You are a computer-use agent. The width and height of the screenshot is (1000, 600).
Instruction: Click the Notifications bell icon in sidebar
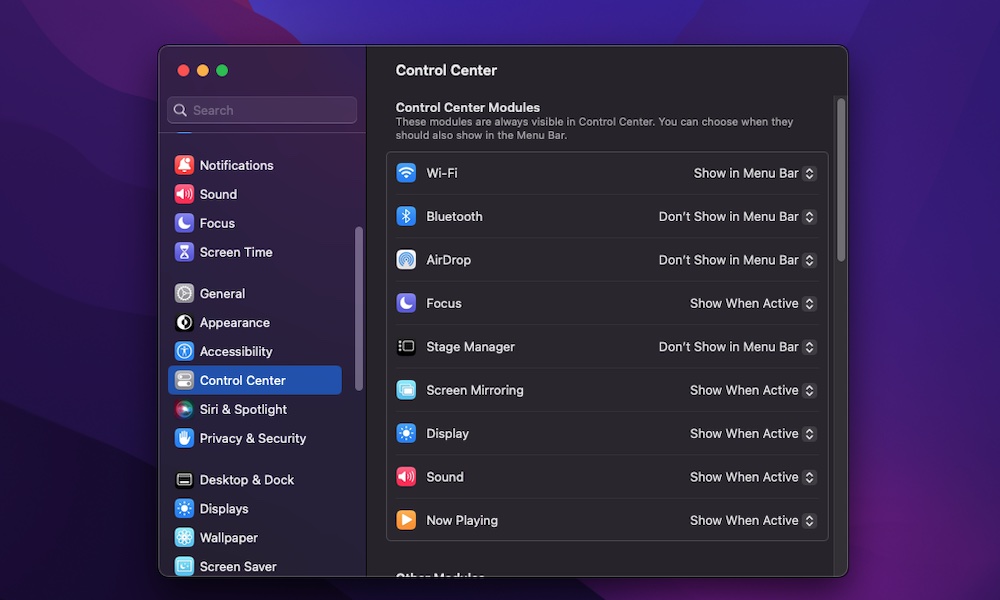coord(184,165)
